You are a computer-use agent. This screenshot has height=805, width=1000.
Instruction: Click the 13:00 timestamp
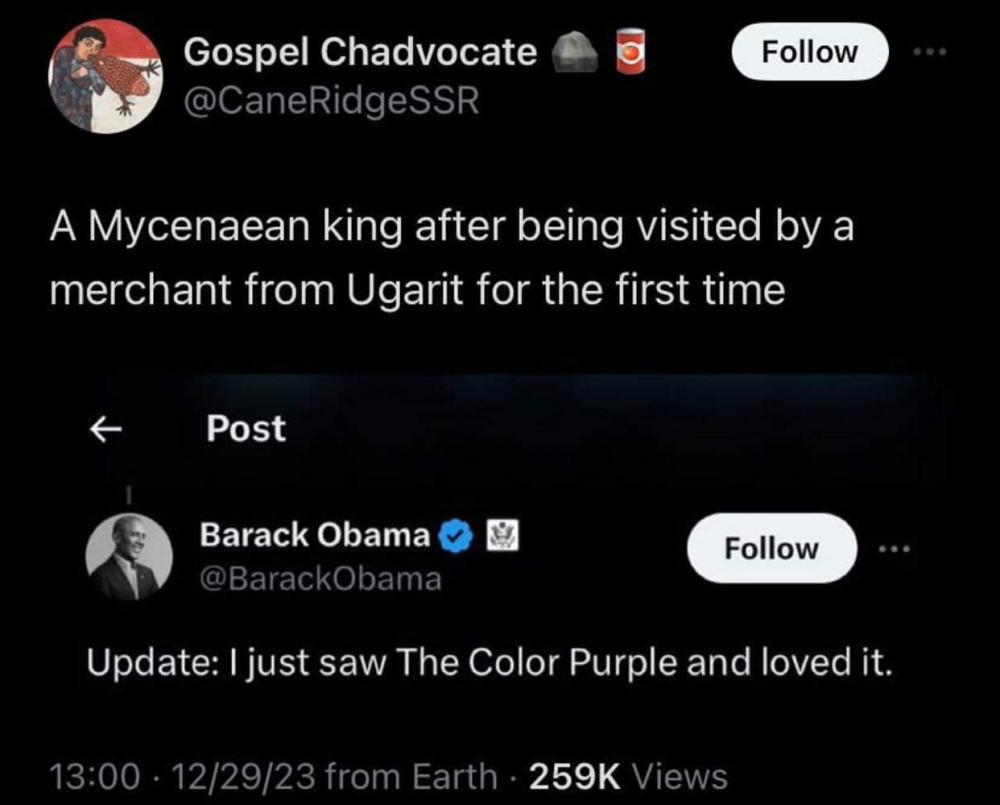tap(88, 775)
